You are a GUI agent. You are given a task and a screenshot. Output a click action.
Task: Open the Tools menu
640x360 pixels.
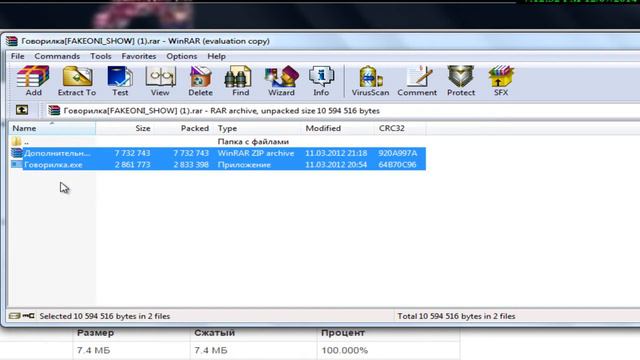point(100,56)
